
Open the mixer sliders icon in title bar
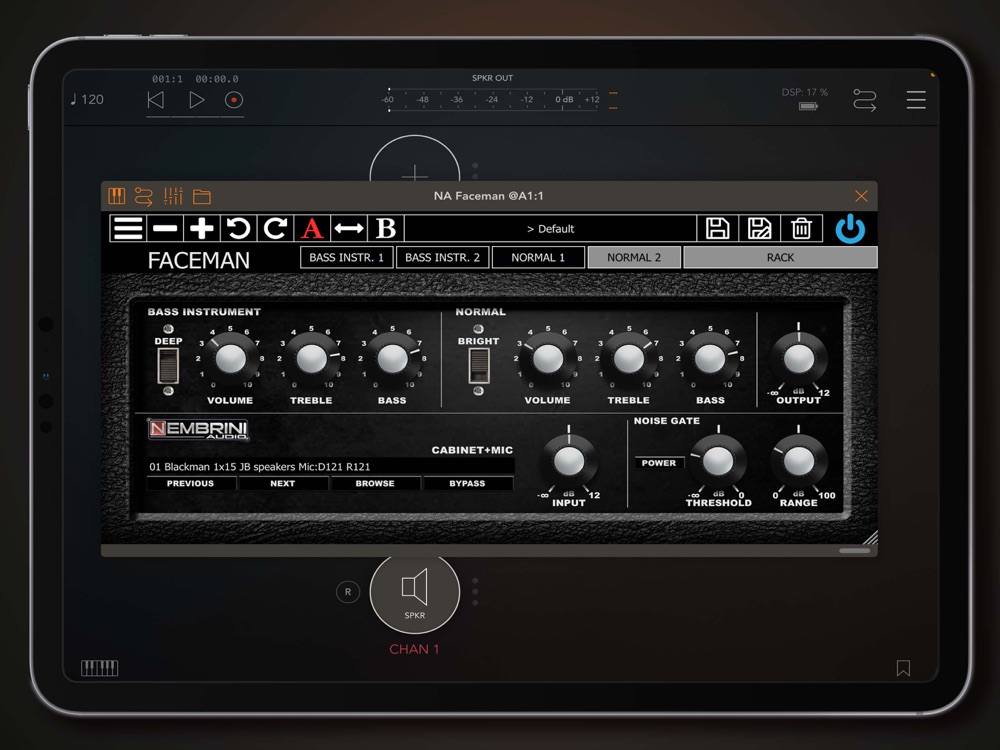click(x=173, y=196)
